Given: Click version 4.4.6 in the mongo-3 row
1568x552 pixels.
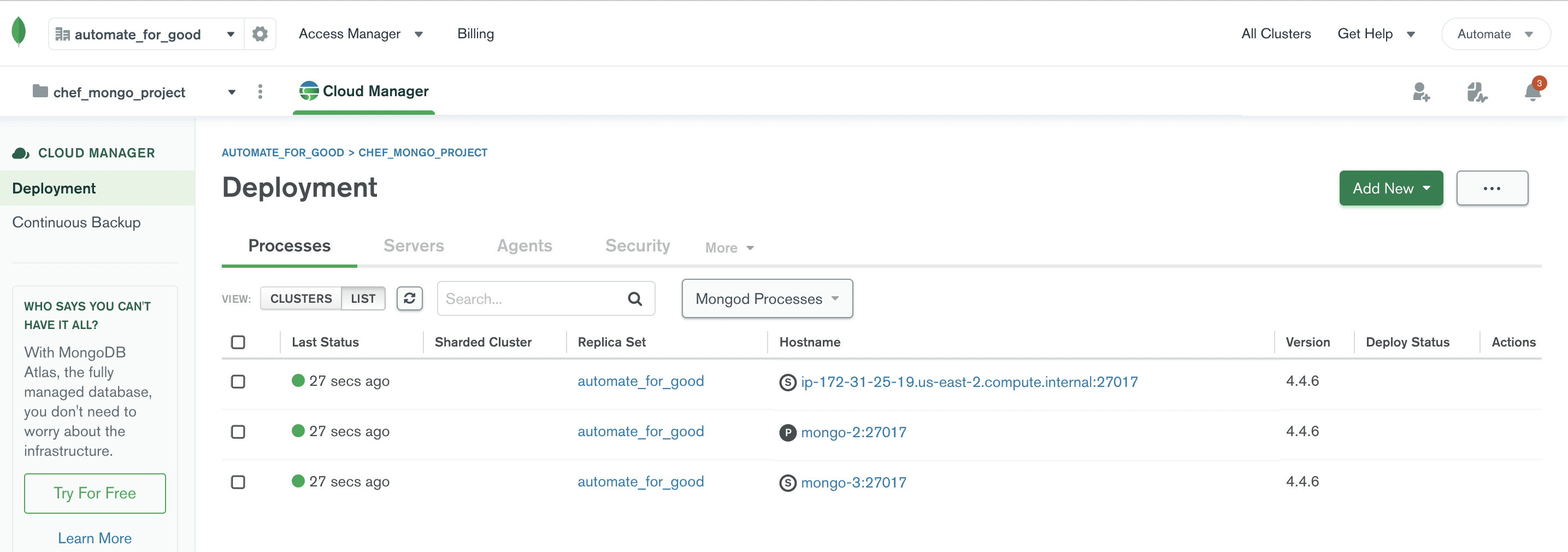Looking at the screenshot, I should pyautogui.click(x=1302, y=481).
